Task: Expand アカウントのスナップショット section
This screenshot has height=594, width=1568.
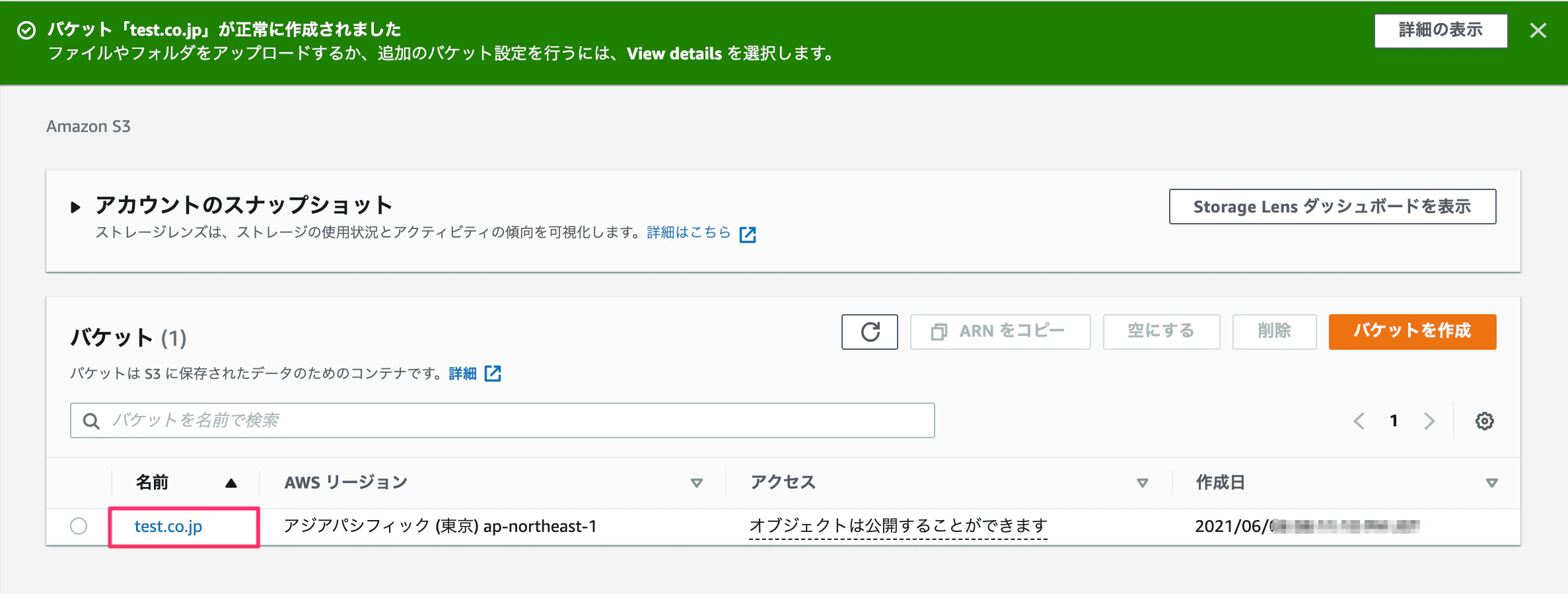Action: (x=75, y=207)
